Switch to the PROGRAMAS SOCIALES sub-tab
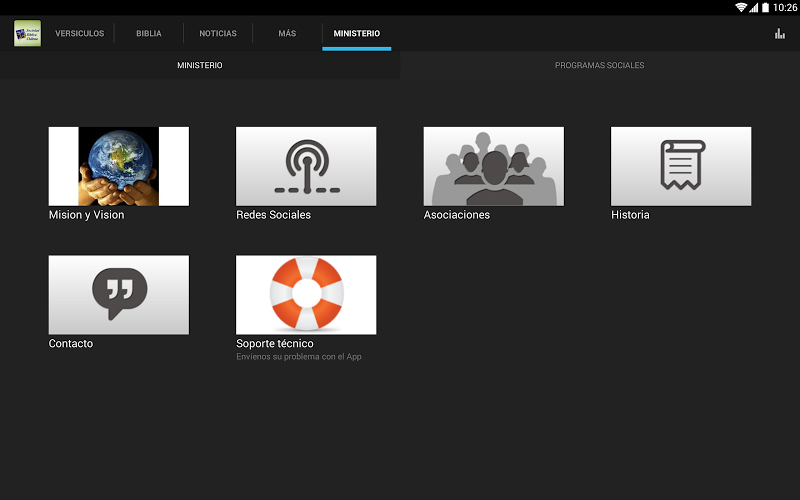The height and width of the screenshot is (500, 800). pos(599,66)
